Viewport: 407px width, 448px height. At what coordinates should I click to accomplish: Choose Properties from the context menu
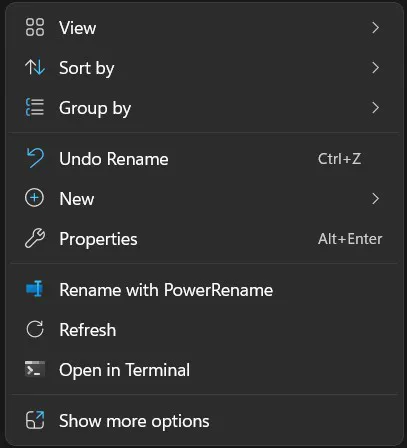coord(203,239)
